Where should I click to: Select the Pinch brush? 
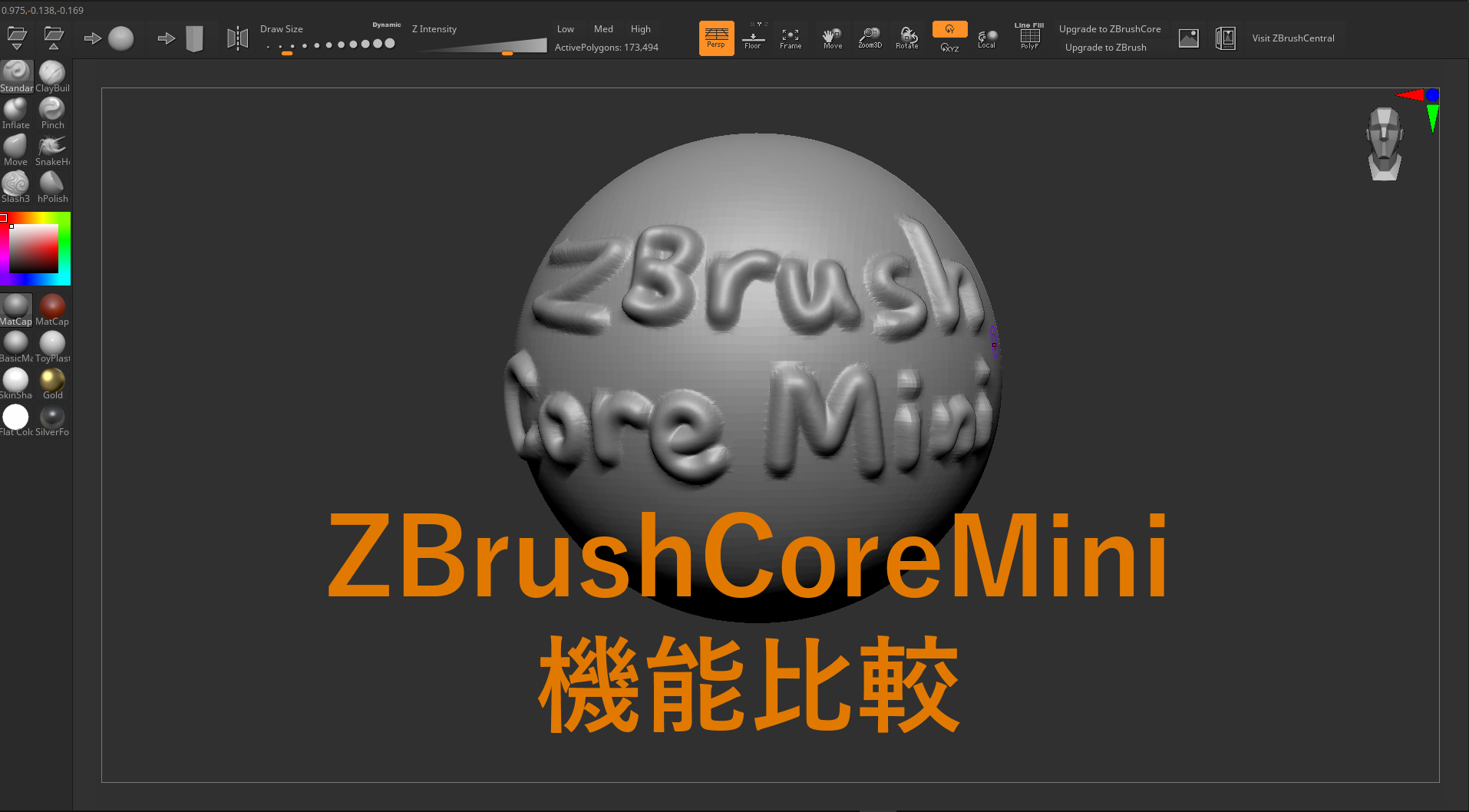point(52,114)
